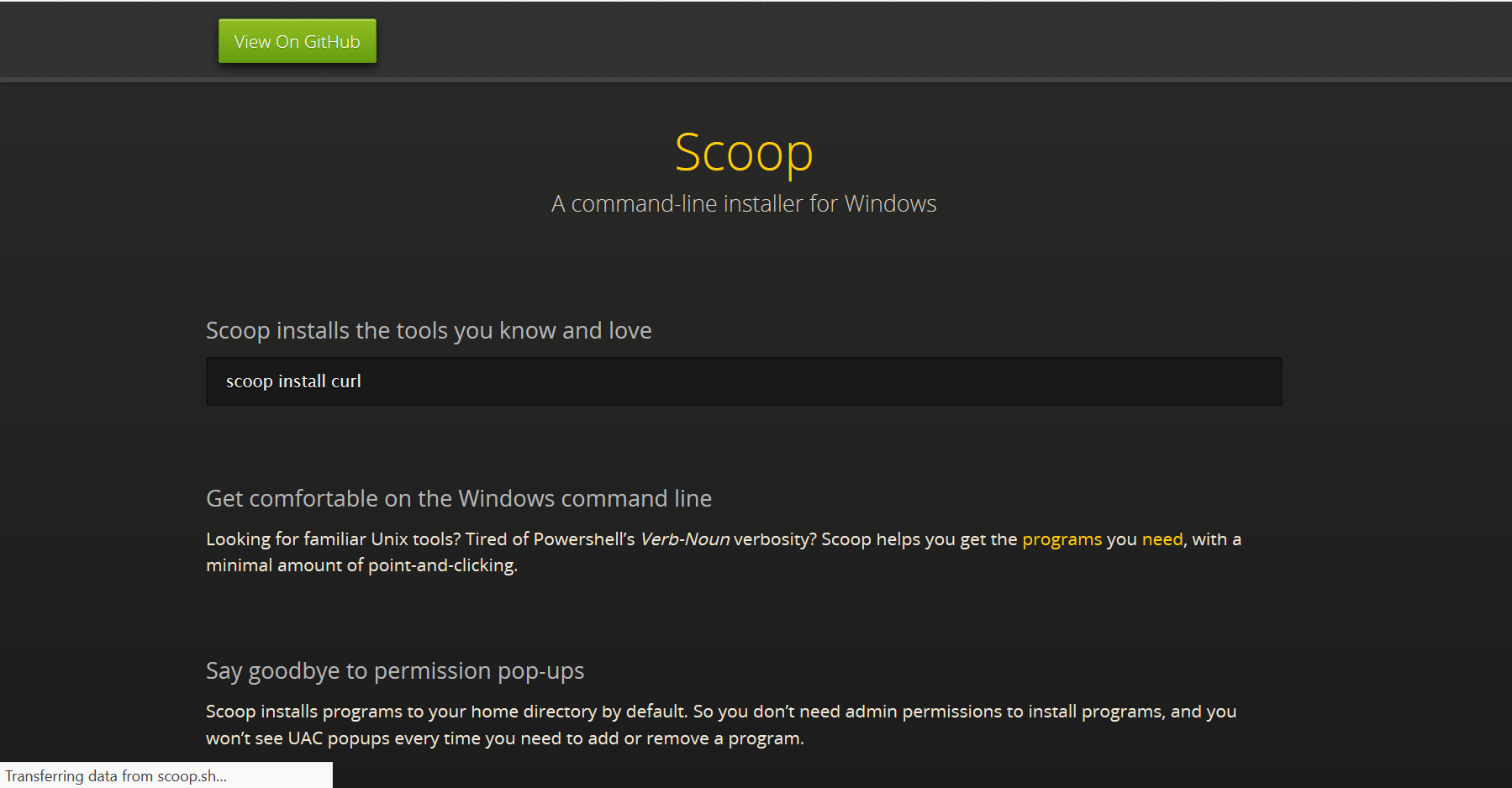
Task: Click the heading Say goodbye to permission pop-ups
Action: pyautogui.click(x=395, y=670)
